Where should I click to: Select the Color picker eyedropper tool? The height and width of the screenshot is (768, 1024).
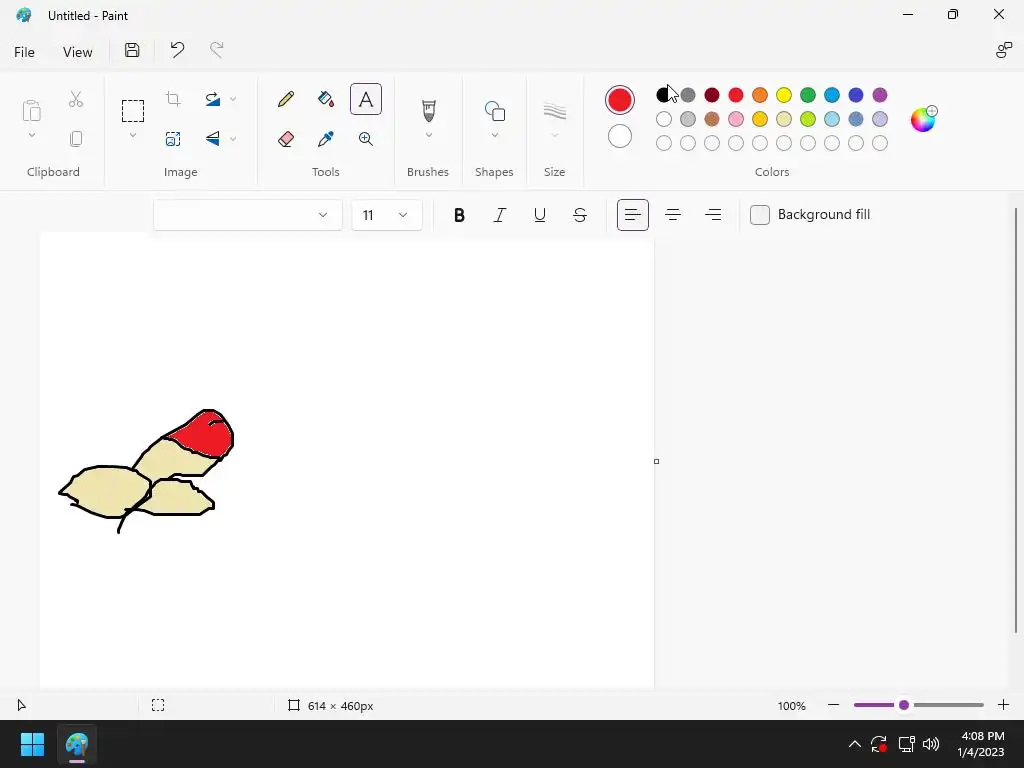tap(326, 139)
